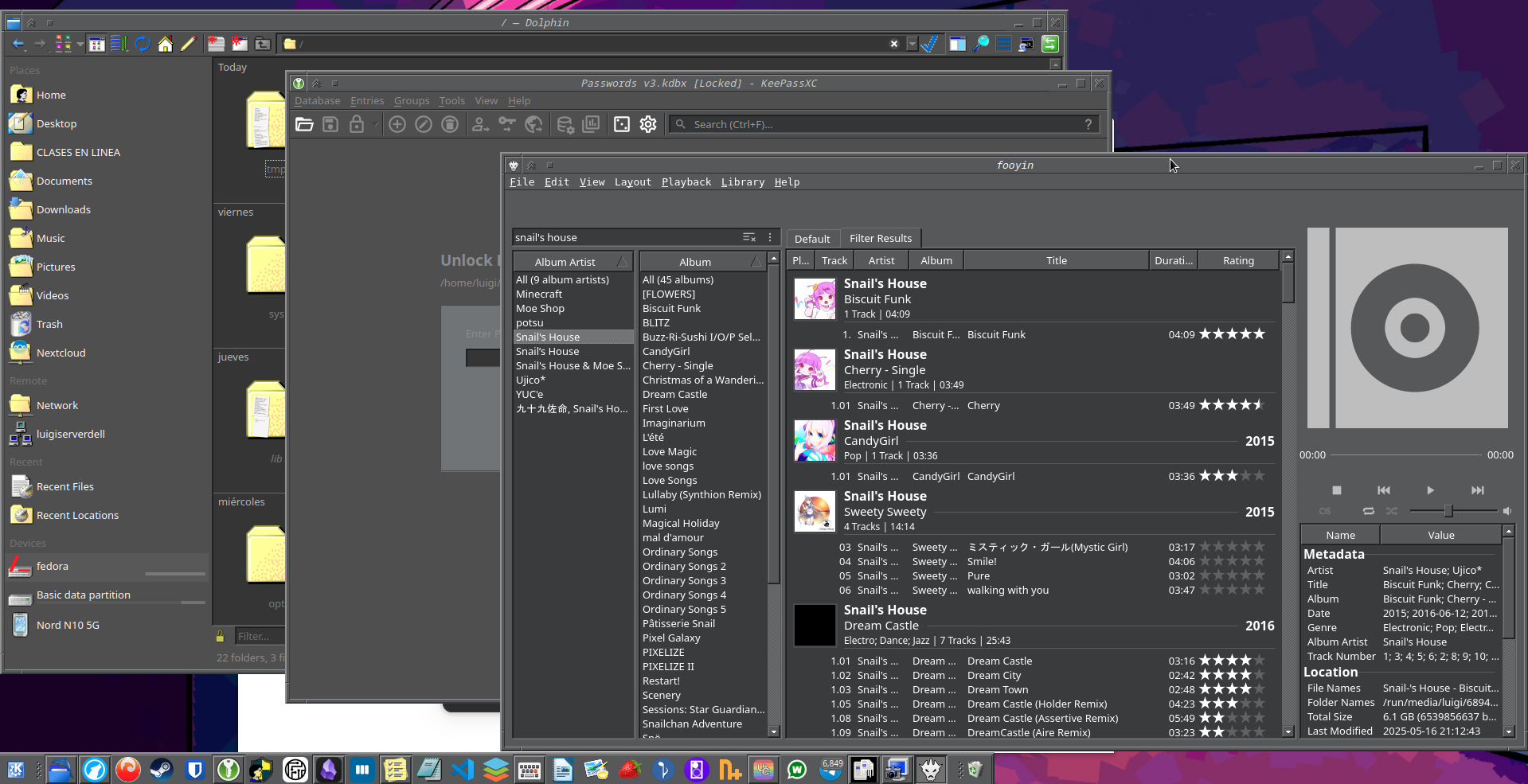Switch to the Default playlist tab
This screenshot has height=784, width=1528.
(x=811, y=239)
